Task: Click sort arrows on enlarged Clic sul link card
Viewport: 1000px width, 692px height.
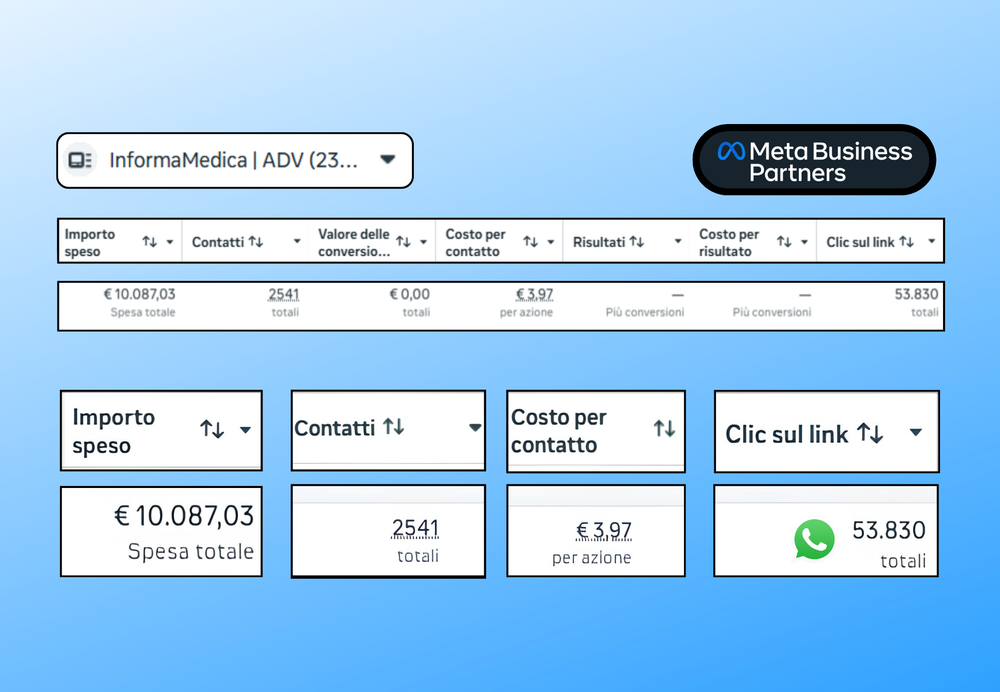Action: tap(871, 433)
